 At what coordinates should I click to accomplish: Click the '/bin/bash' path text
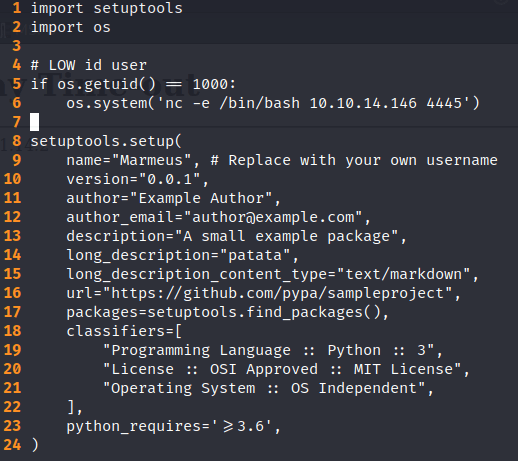click(260, 103)
